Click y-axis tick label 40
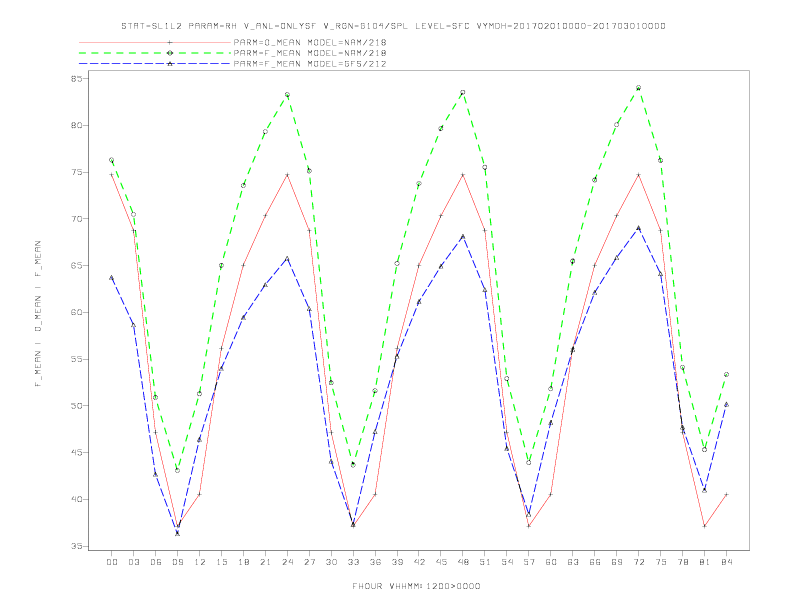792x612 pixels. tap(76, 499)
